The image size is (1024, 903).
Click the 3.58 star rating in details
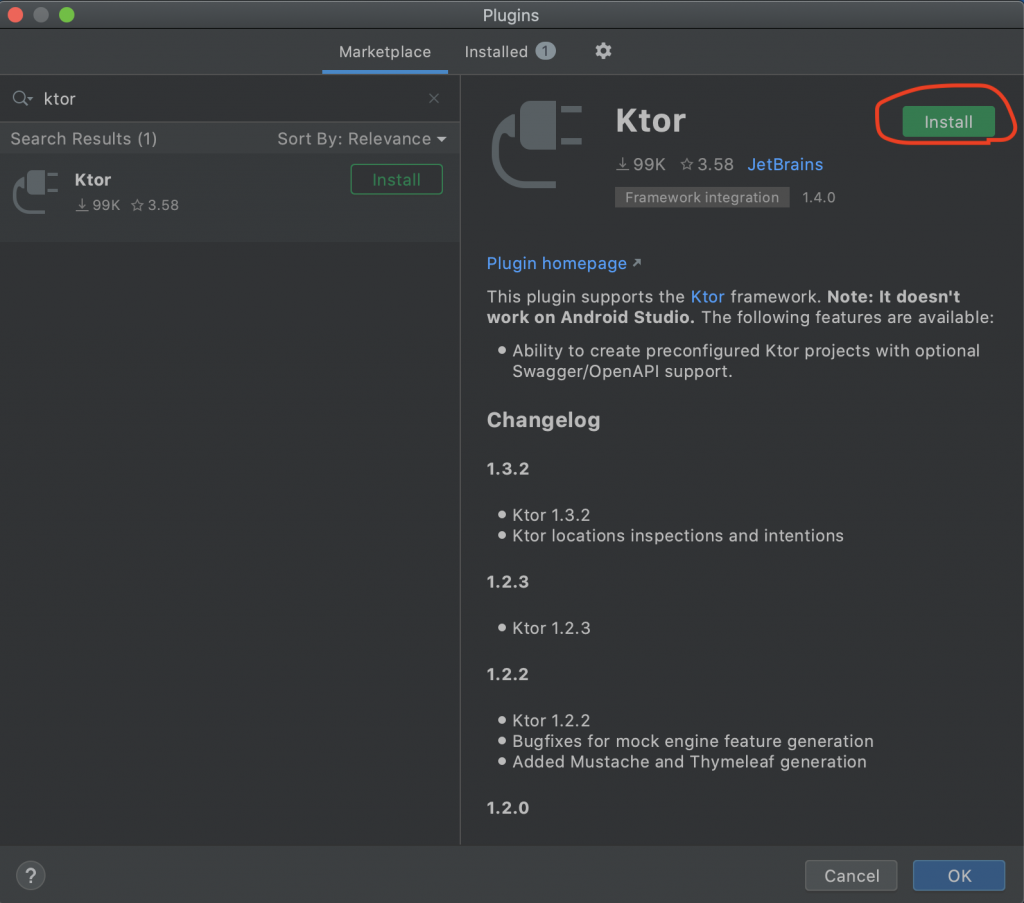707,165
